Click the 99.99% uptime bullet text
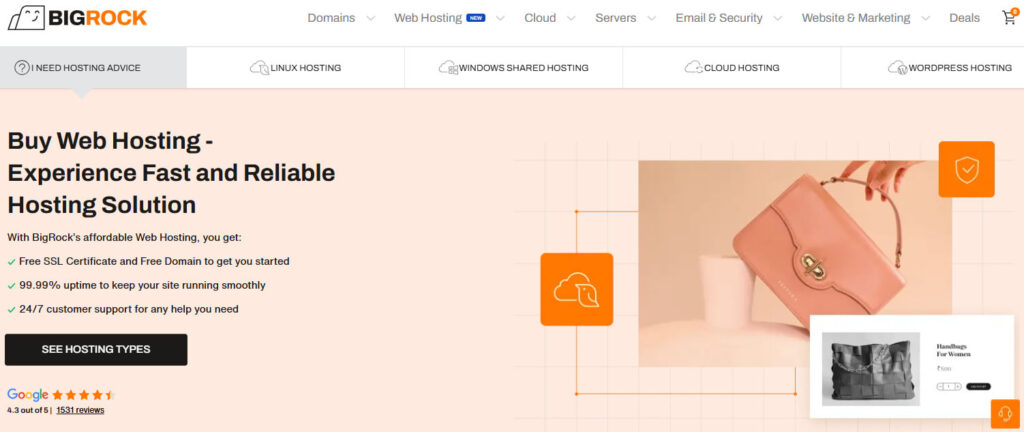 pos(142,285)
